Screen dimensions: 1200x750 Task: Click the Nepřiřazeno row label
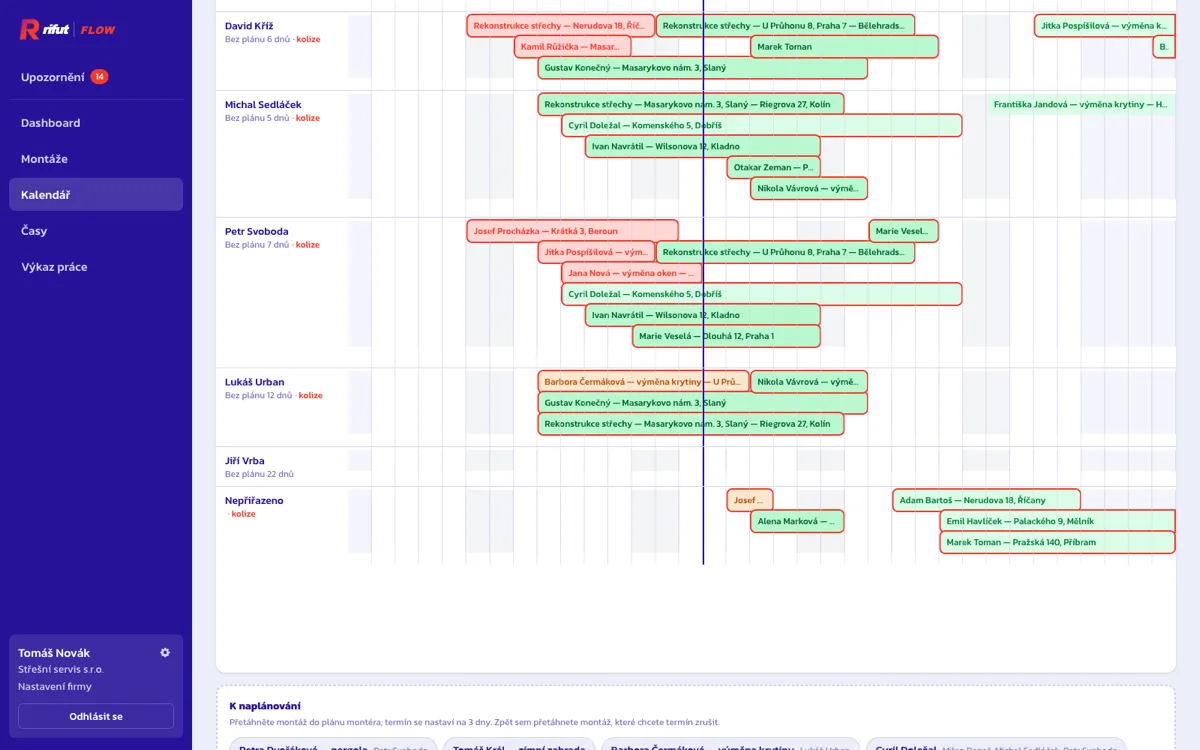coord(254,501)
